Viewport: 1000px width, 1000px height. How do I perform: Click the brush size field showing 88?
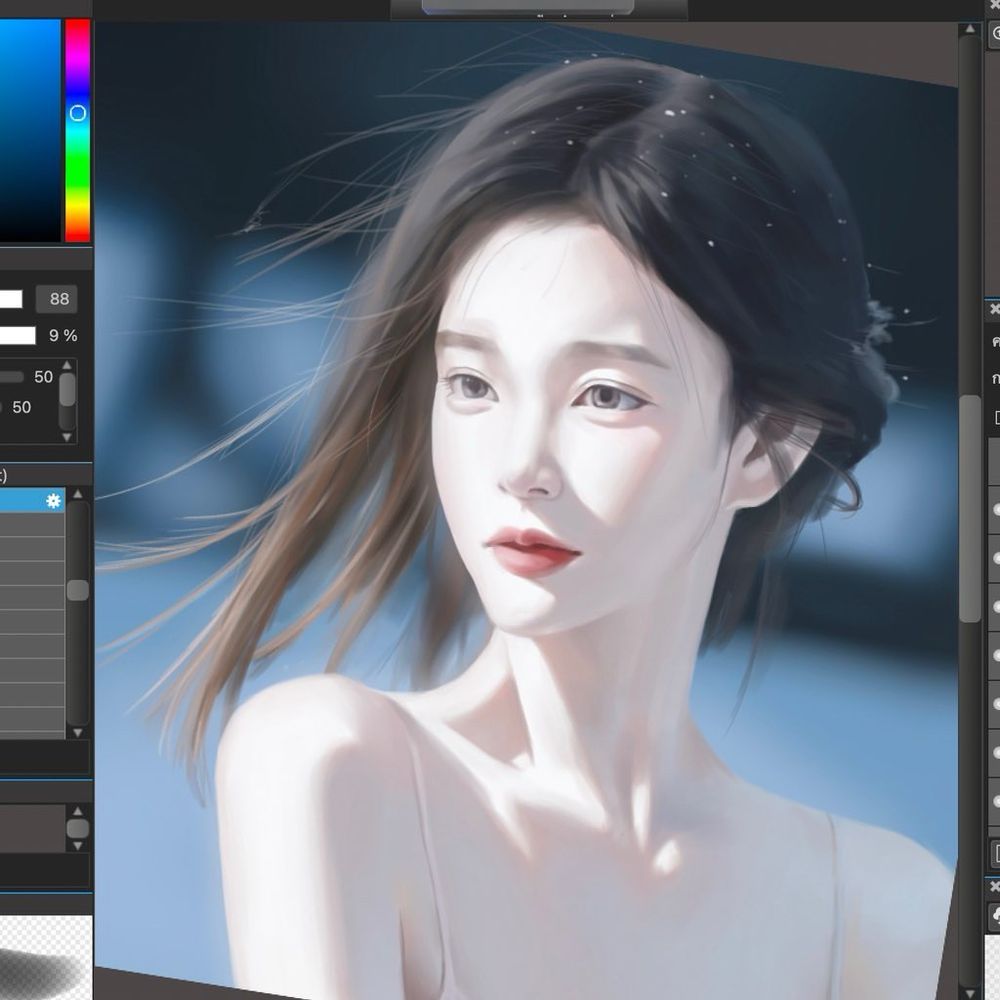pyautogui.click(x=57, y=299)
